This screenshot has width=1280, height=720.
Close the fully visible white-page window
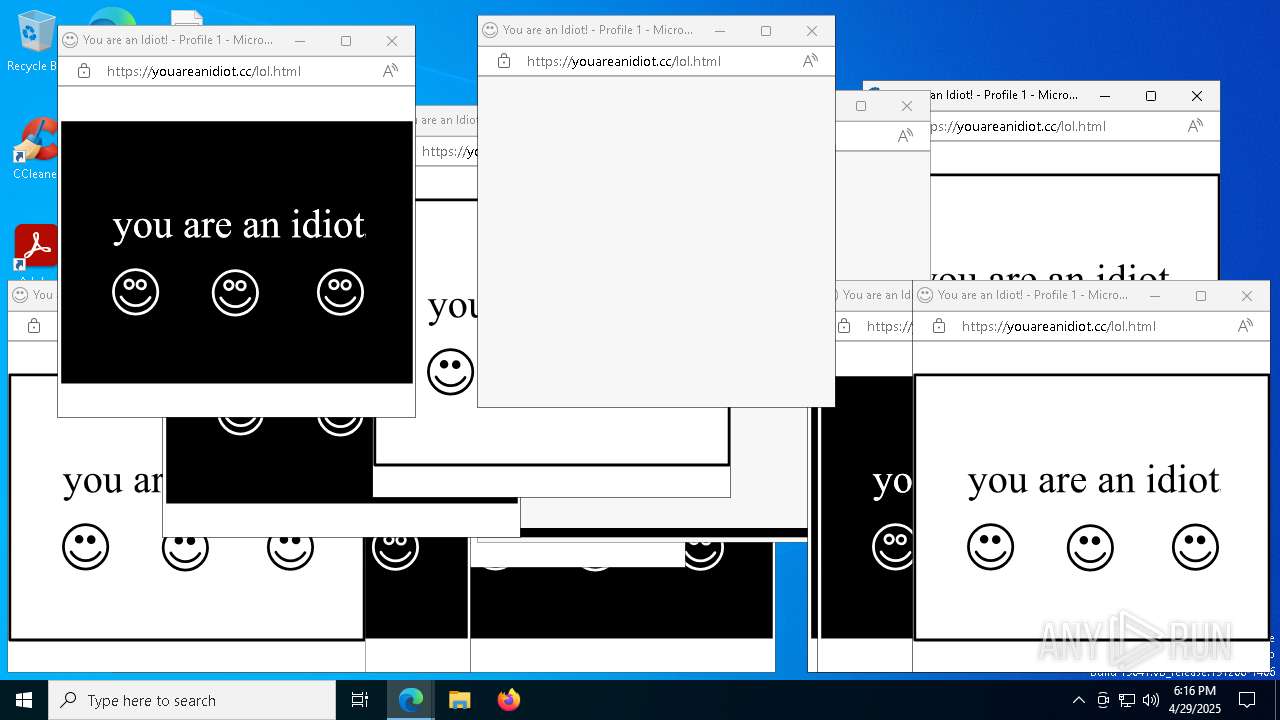pyautogui.click(x=1246, y=296)
